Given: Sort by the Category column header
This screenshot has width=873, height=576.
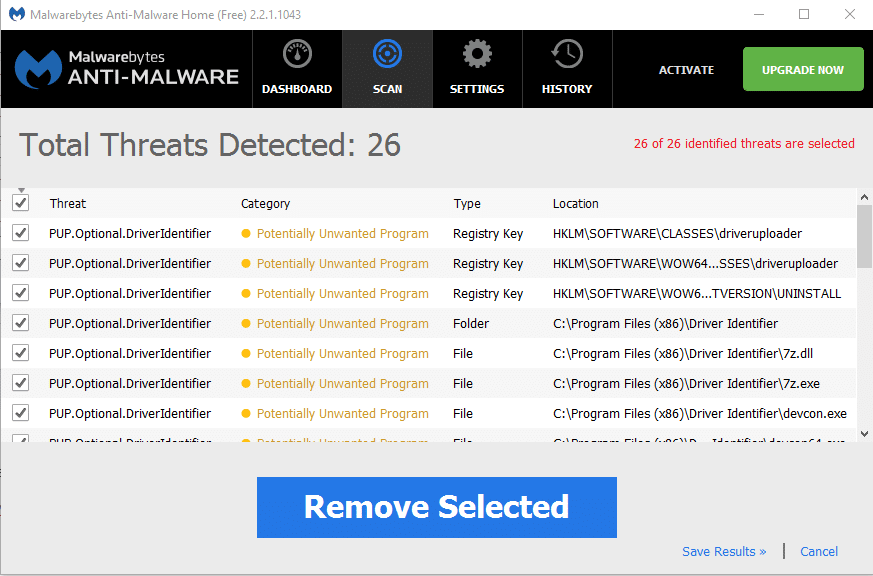Looking at the screenshot, I should [266, 204].
